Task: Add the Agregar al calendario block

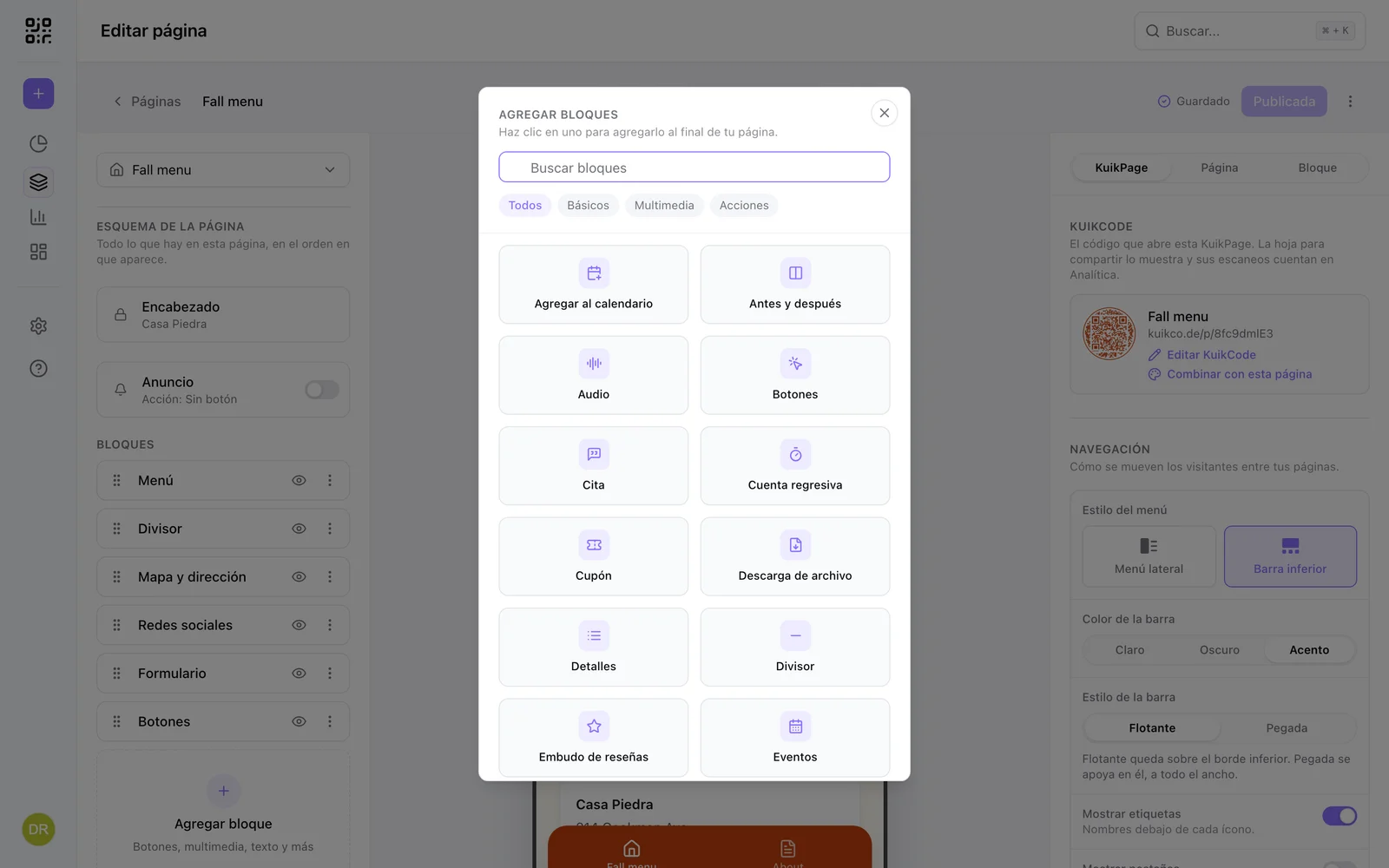Action: (594, 285)
